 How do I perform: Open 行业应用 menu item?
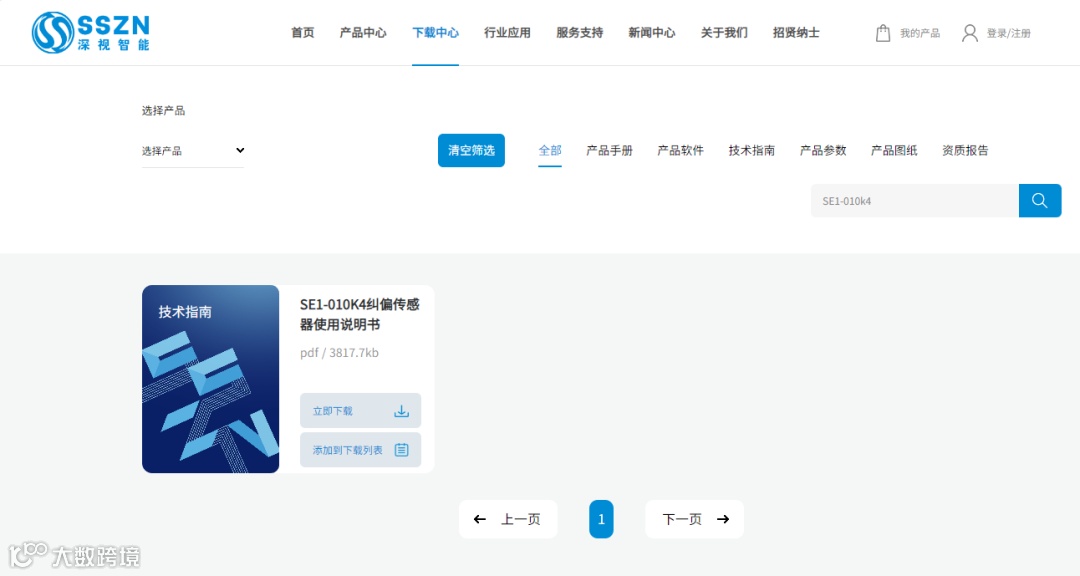click(x=508, y=32)
